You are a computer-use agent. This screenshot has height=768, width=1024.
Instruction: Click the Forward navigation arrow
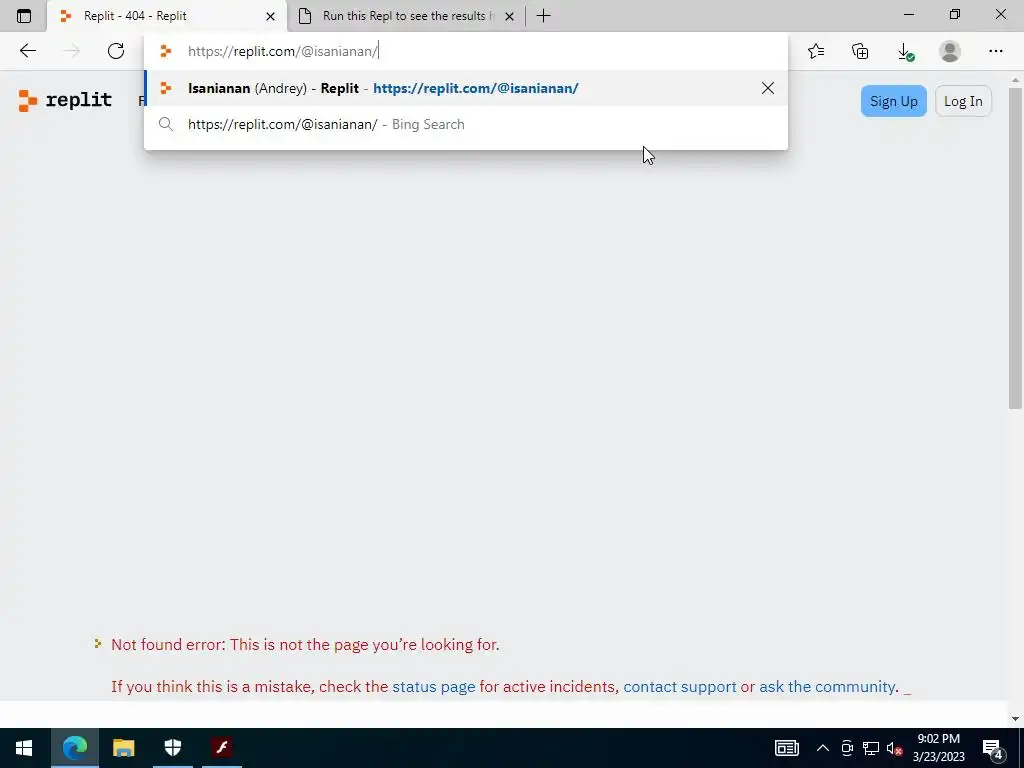pyautogui.click(x=71, y=51)
